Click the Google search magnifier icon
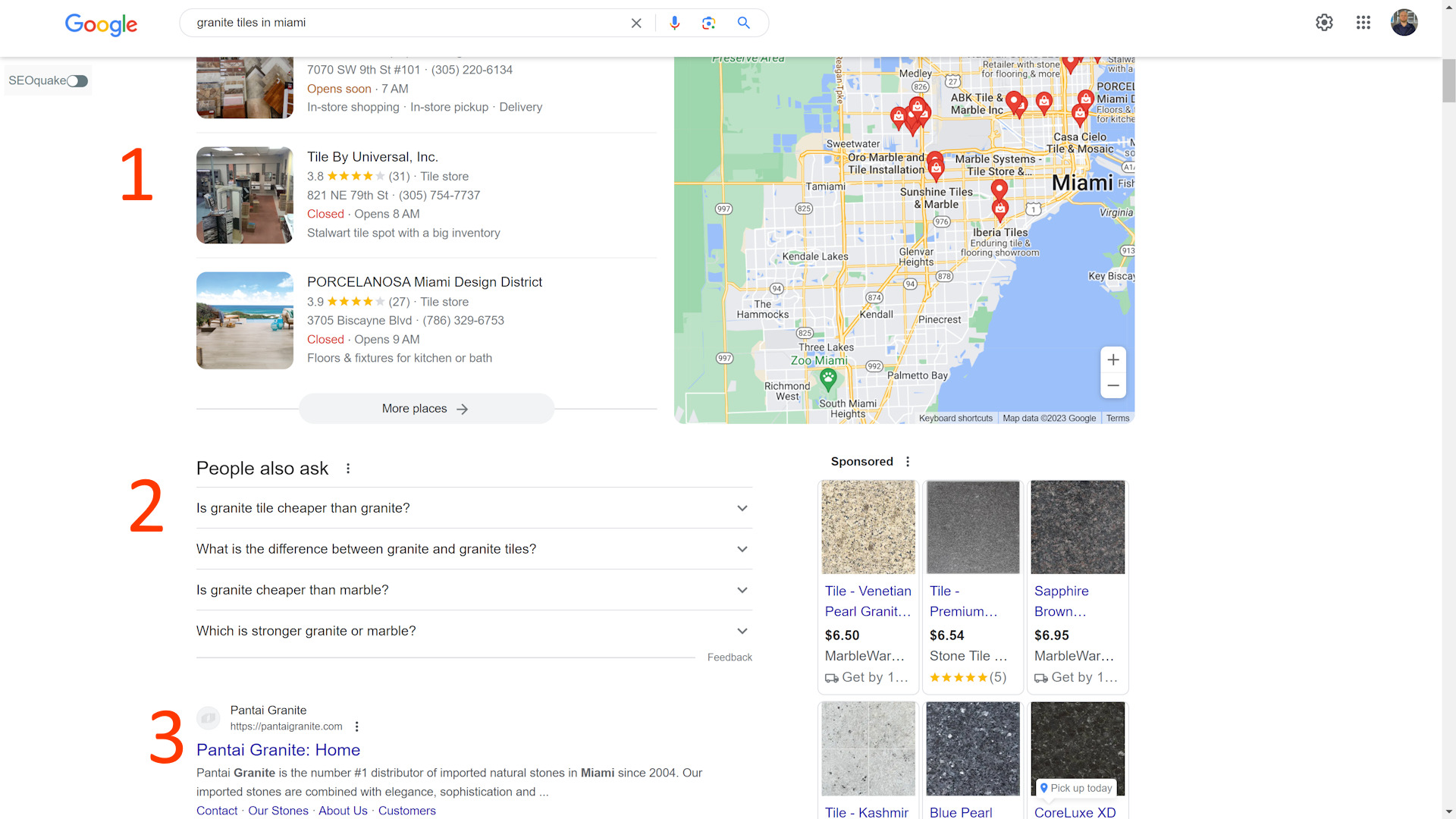The width and height of the screenshot is (1456, 819). click(x=745, y=23)
